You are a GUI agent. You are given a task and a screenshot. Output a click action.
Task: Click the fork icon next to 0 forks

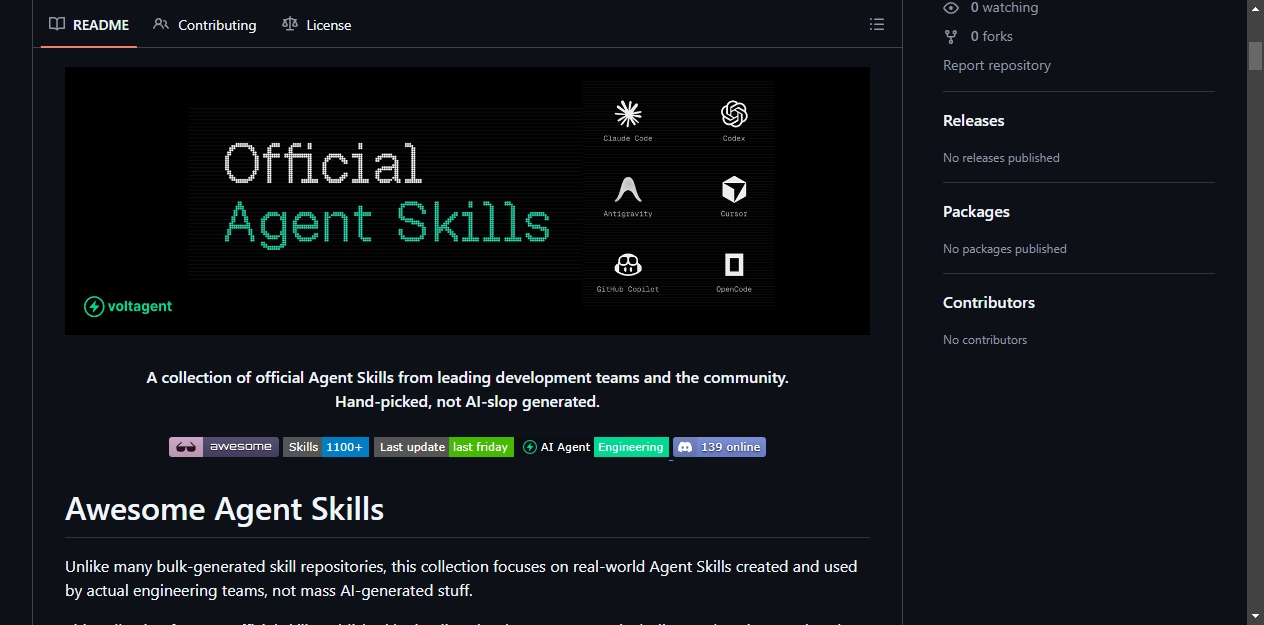(951, 36)
